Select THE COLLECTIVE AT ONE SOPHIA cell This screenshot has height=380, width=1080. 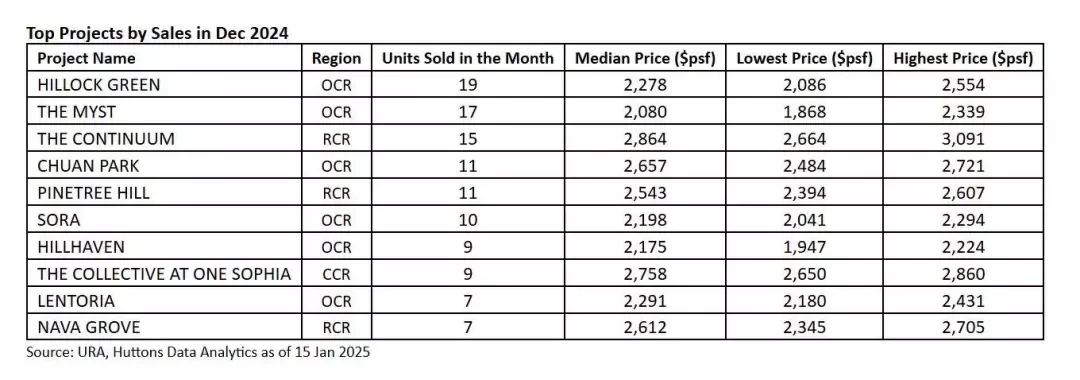[x=164, y=274]
